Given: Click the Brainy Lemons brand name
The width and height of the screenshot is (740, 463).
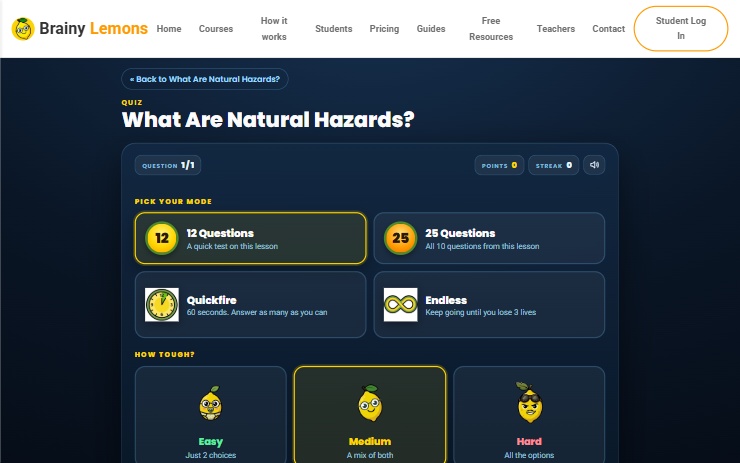Looking at the screenshot, I should click(93, 28).
